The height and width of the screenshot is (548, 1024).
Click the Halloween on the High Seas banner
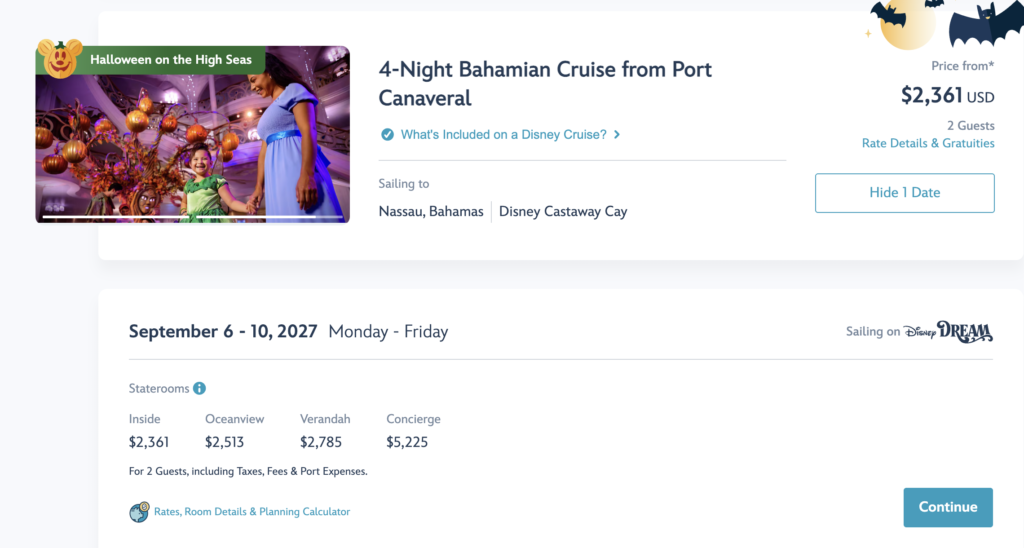tap(170, 59)
